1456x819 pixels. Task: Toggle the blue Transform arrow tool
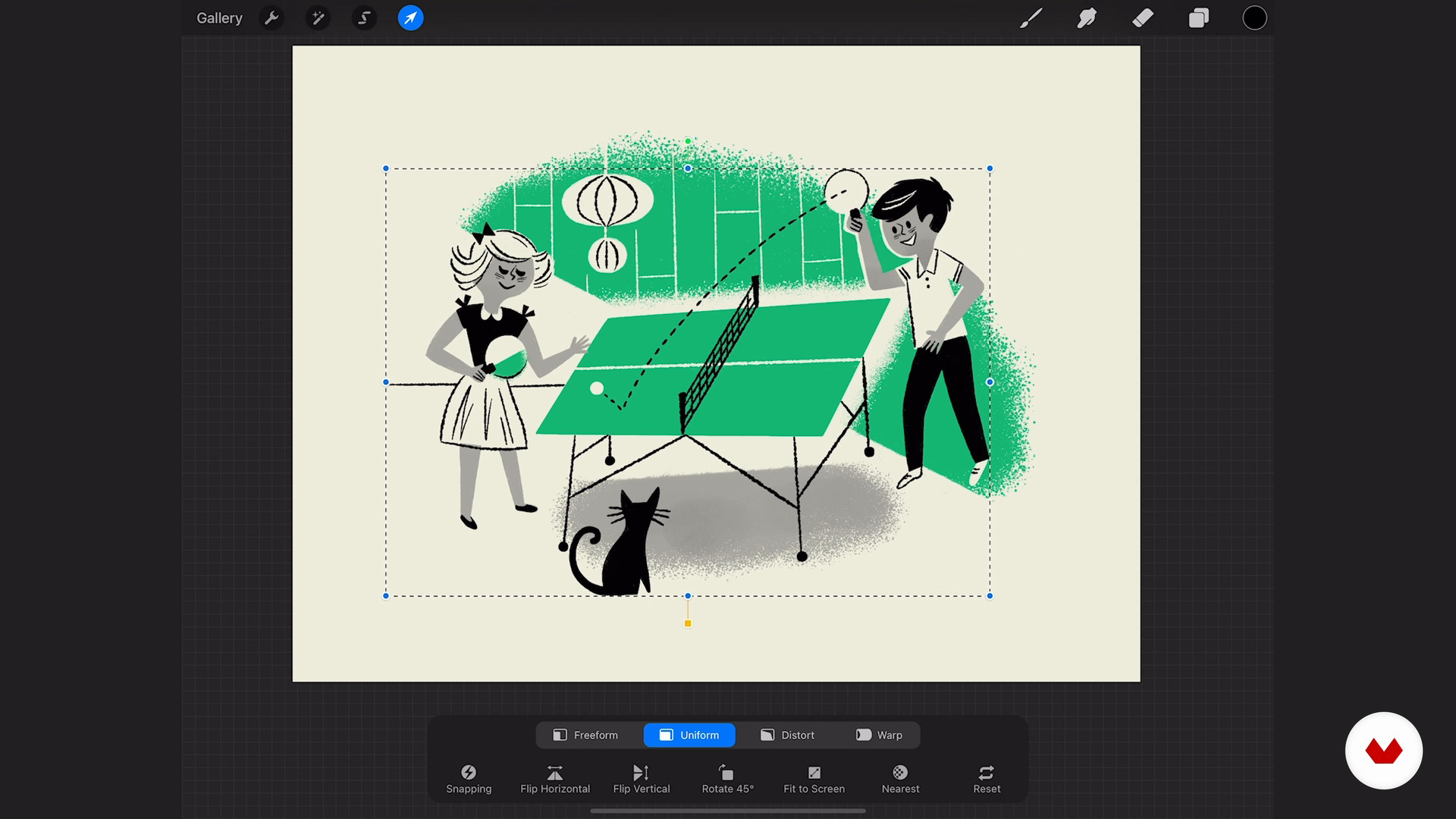click(411, 18)
